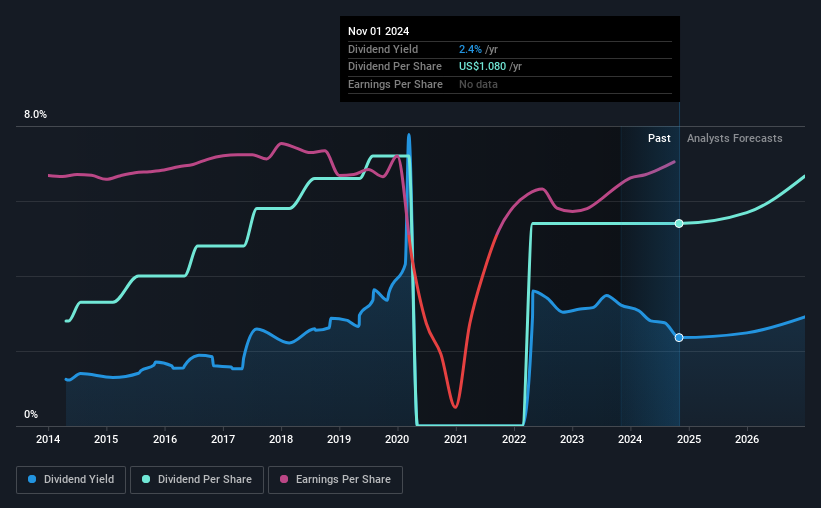Click the 2024 x-axis year label
Image resolution: width=821 pixels, height=508 pixels.
(x=630, y=439)
